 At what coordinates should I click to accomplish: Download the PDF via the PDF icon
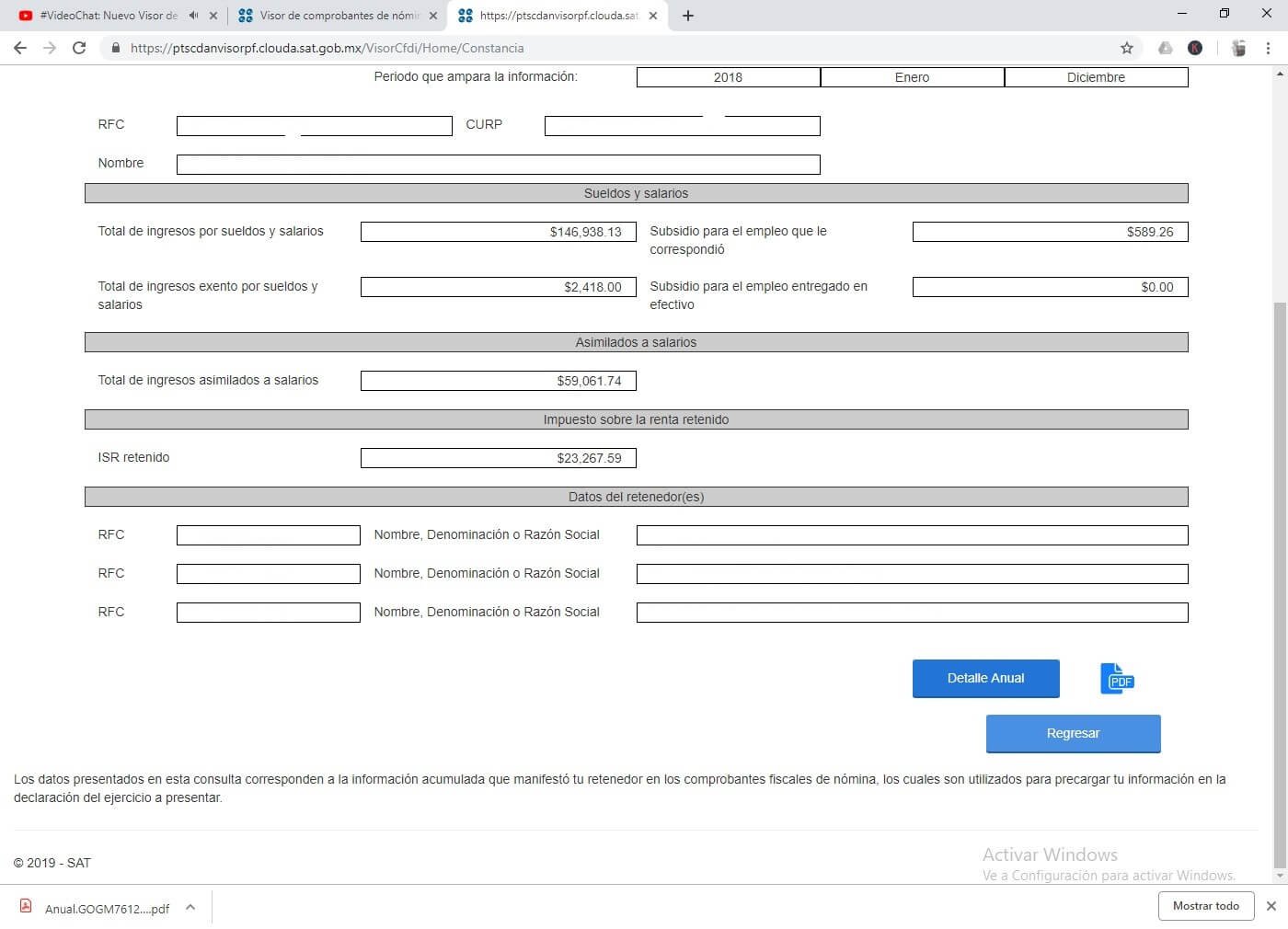1117,679
